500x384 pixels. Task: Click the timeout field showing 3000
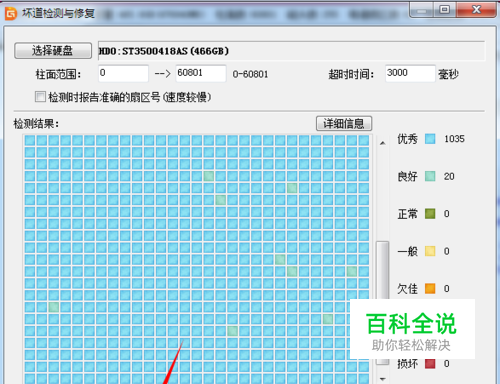[x=410, y=73]
